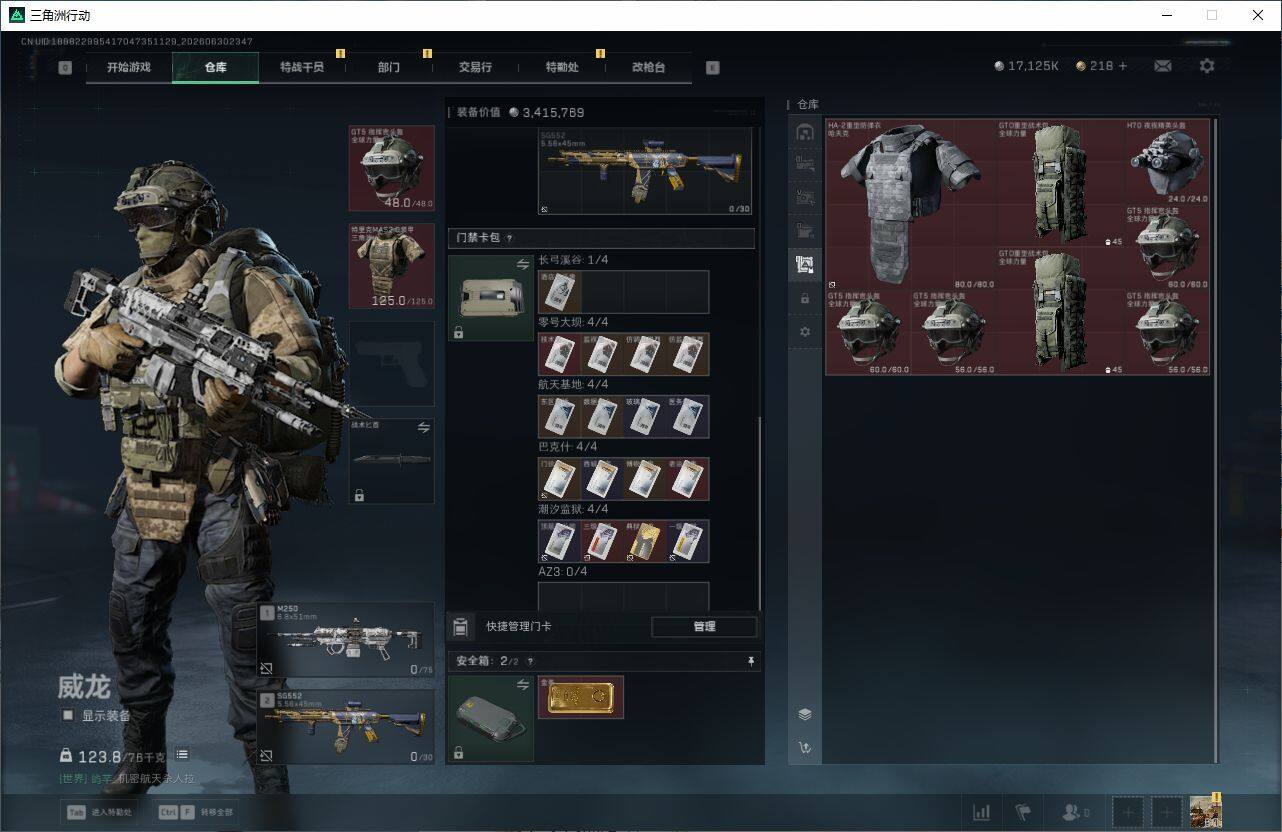Select the HA-2 heavy armor vest in storage

pos(910,205)
